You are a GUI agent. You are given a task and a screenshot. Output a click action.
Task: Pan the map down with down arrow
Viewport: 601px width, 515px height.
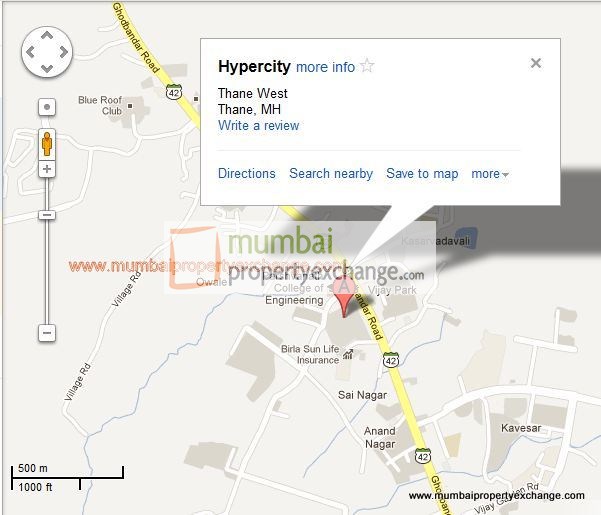(x=47, y=69)
